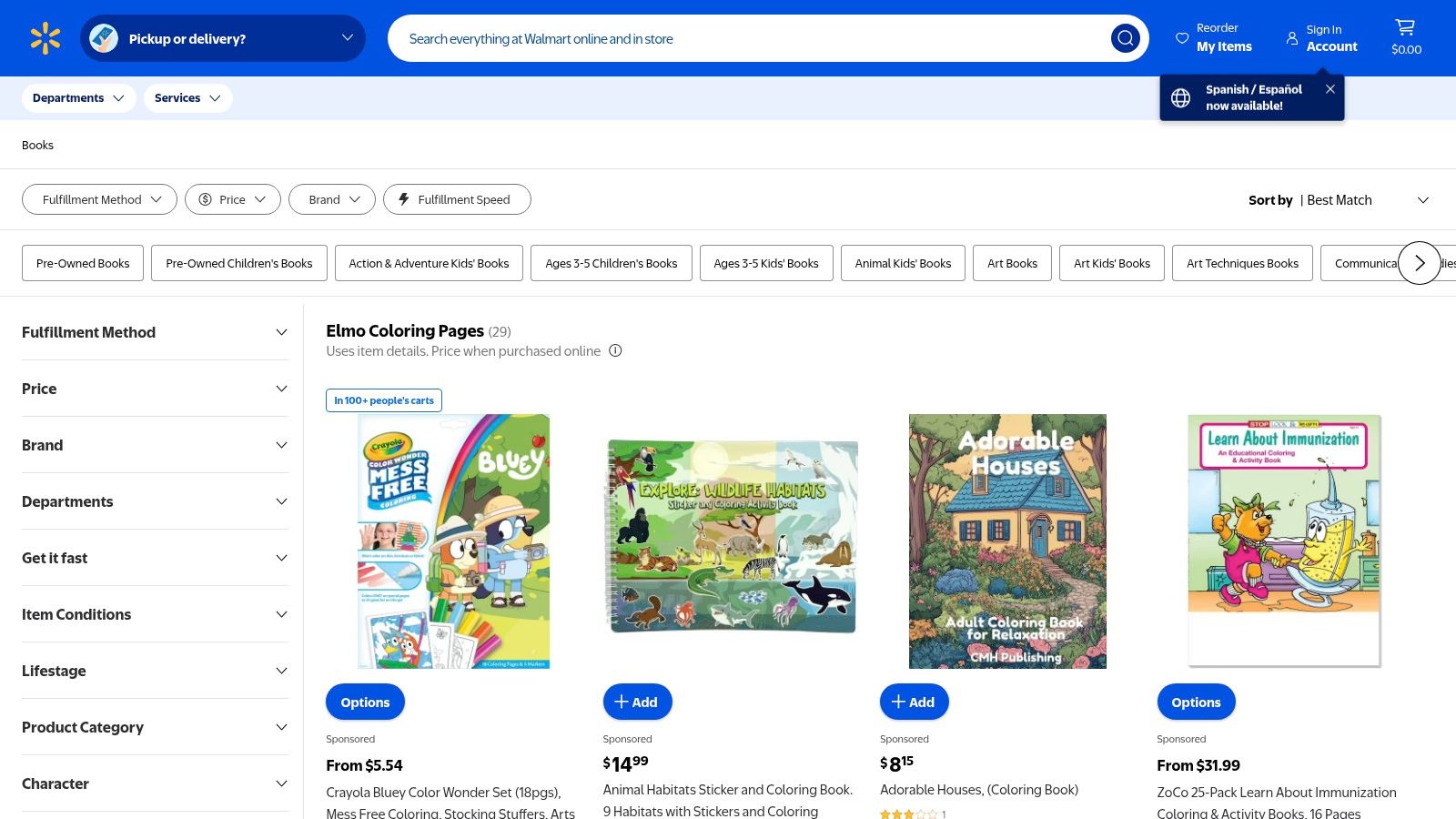Open the Pickup or delivery dropdown

click(223, 37)
